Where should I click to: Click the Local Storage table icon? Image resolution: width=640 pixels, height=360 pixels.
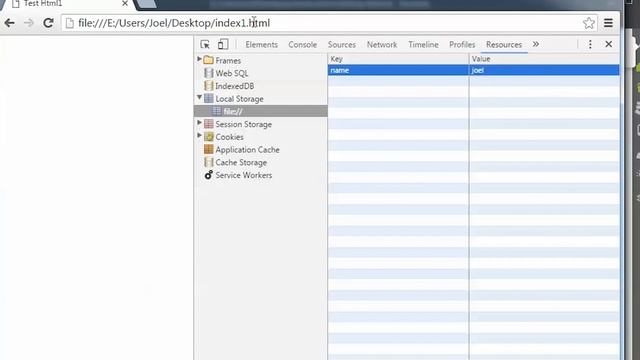coord(209,98)
